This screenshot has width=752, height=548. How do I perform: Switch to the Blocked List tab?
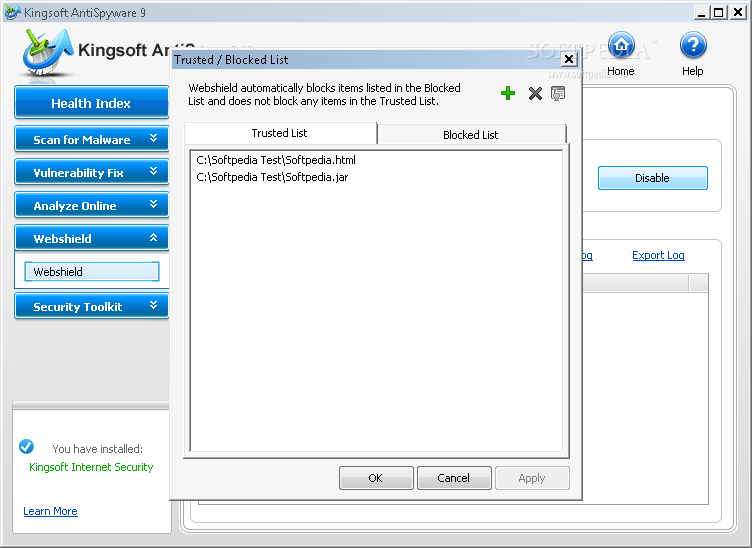click(471, 135)
